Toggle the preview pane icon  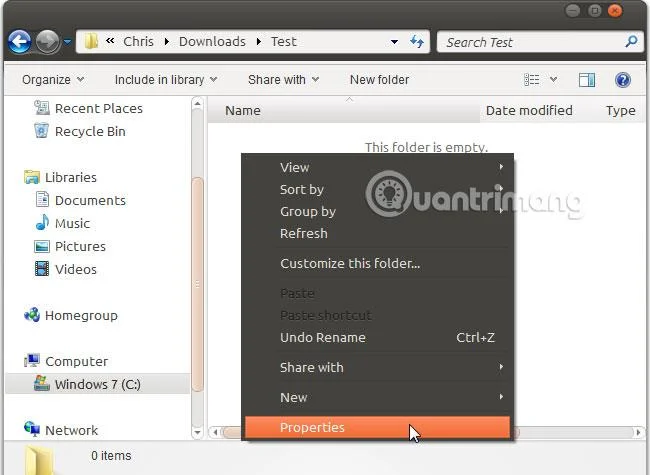(x=587, y=80)
